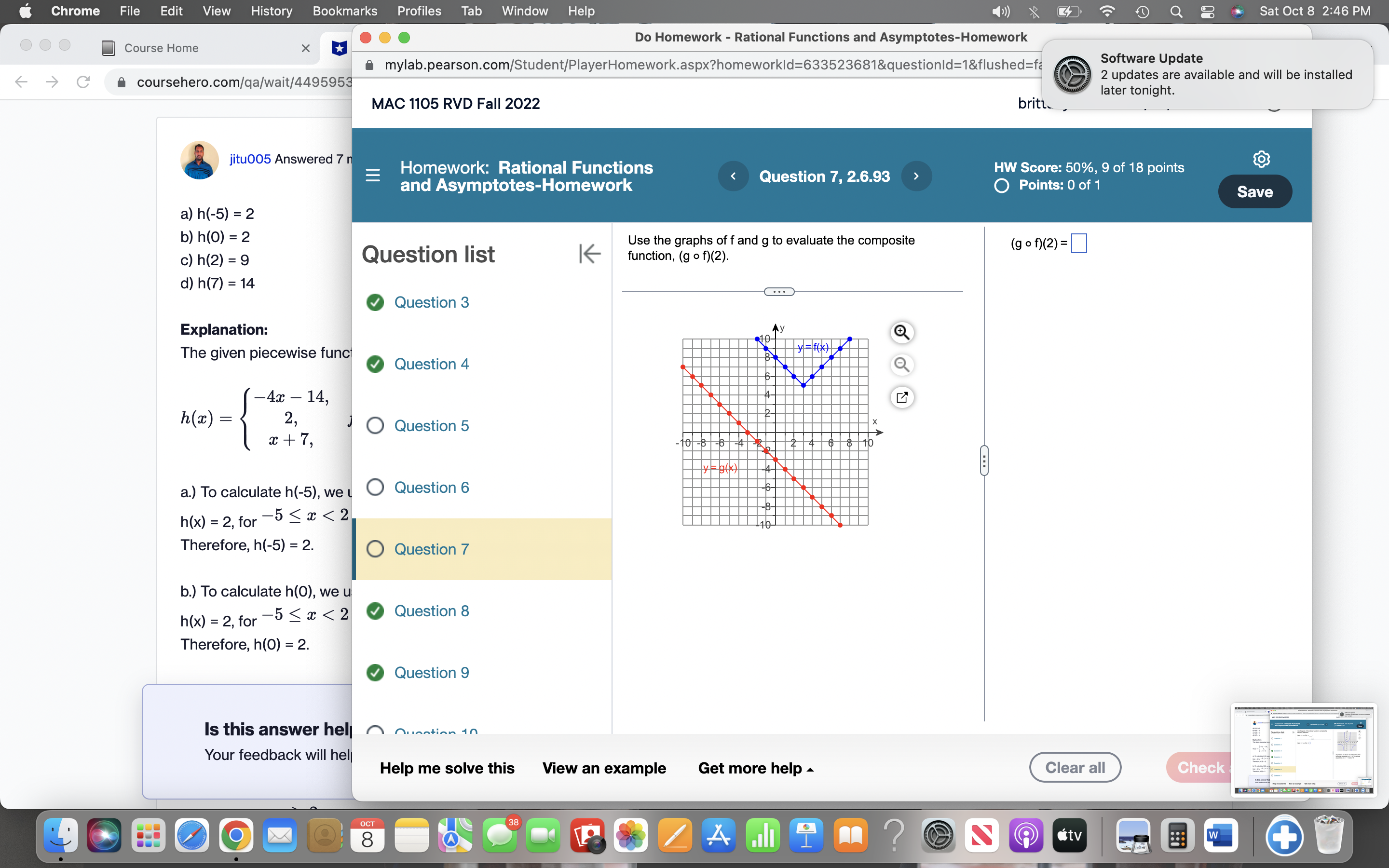Select Question 5 in the question list
The width and height of the screenshot is (1389, 868).
click(431, 425)
